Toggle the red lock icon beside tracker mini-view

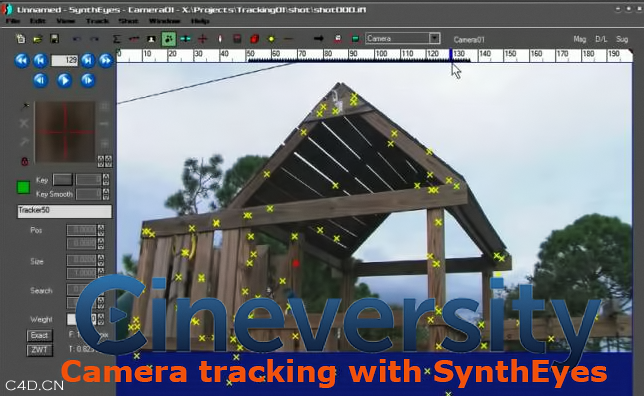(25, 161)
